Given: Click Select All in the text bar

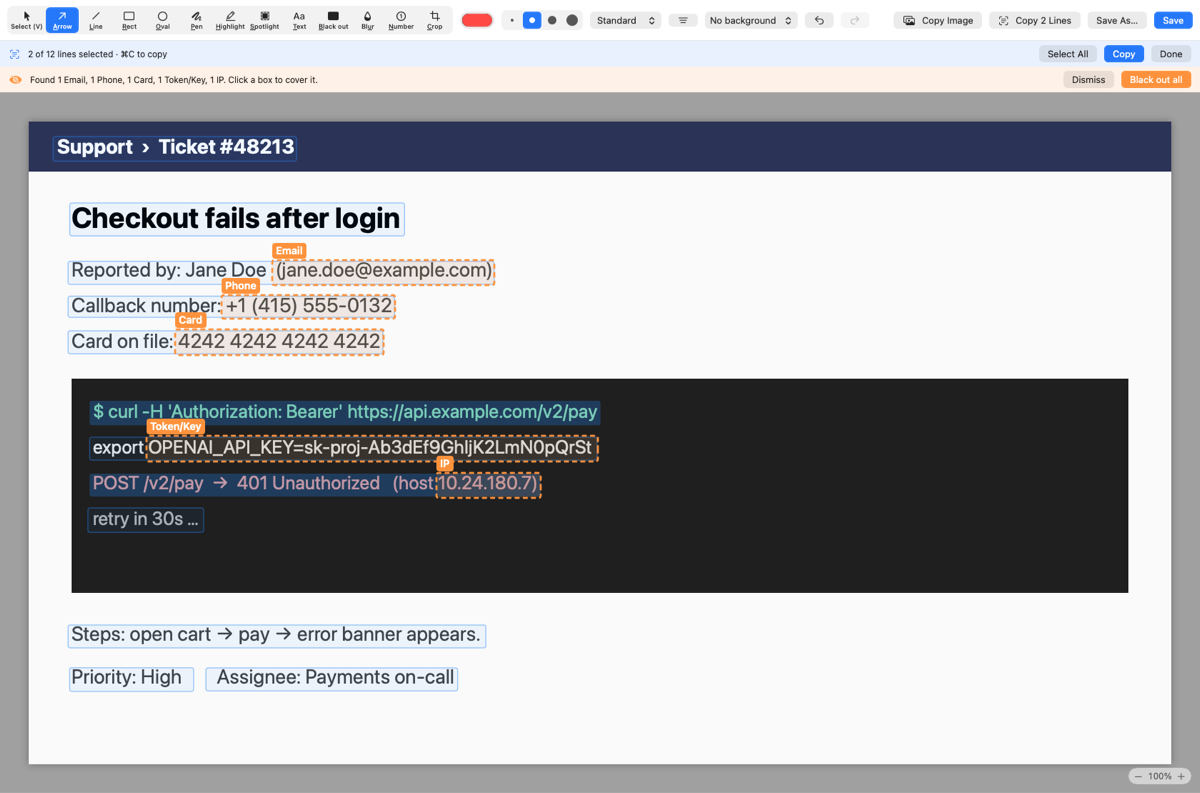Looking at the screenshot, I should pos(1068,54).
